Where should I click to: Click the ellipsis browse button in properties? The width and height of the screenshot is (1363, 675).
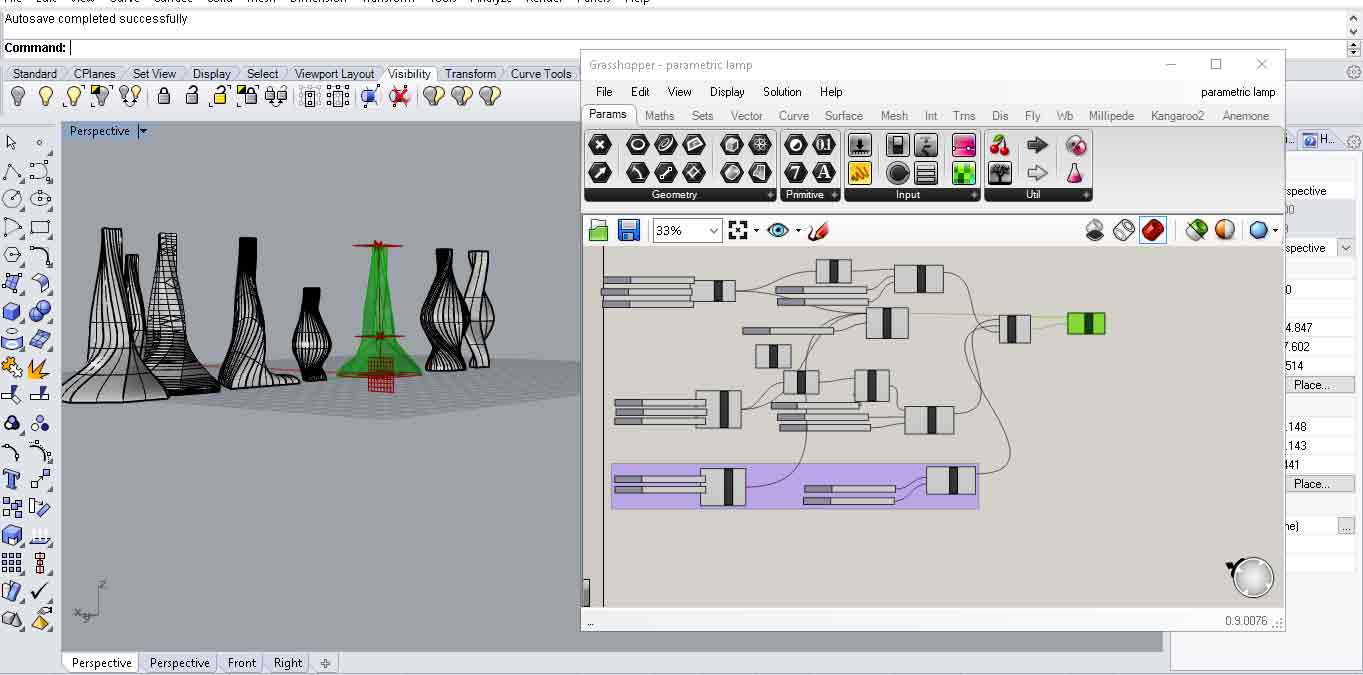(1345, 526)
